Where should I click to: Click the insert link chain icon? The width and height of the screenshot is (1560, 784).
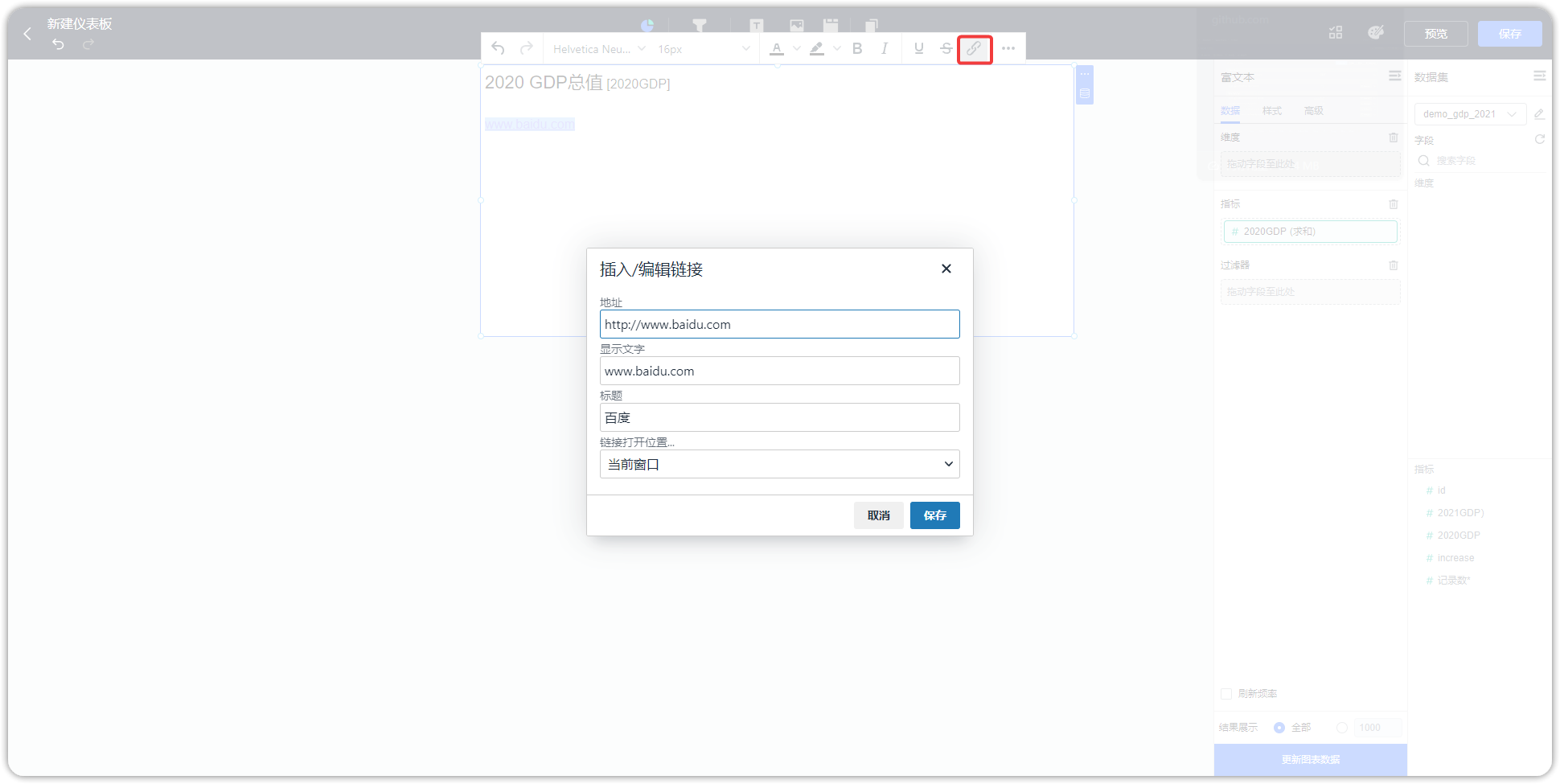point(975,49)
